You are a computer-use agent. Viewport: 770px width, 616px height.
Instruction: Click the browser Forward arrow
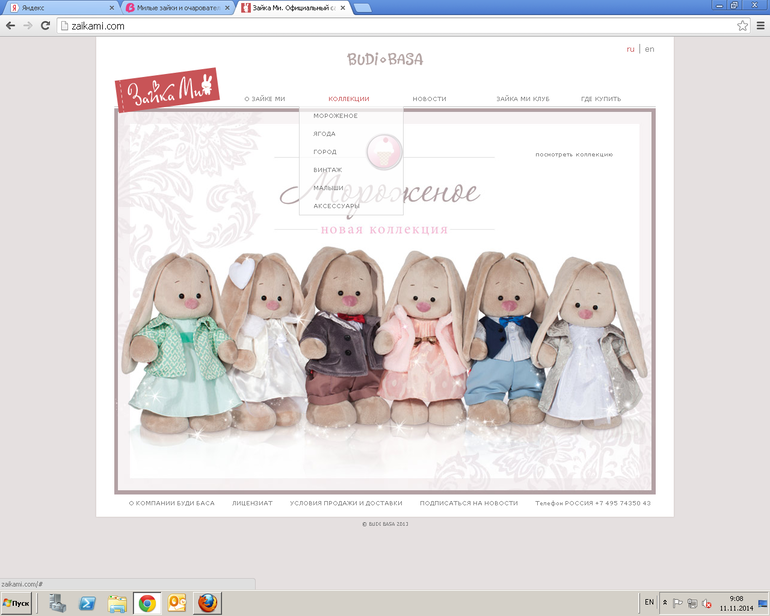click(28, 26)
